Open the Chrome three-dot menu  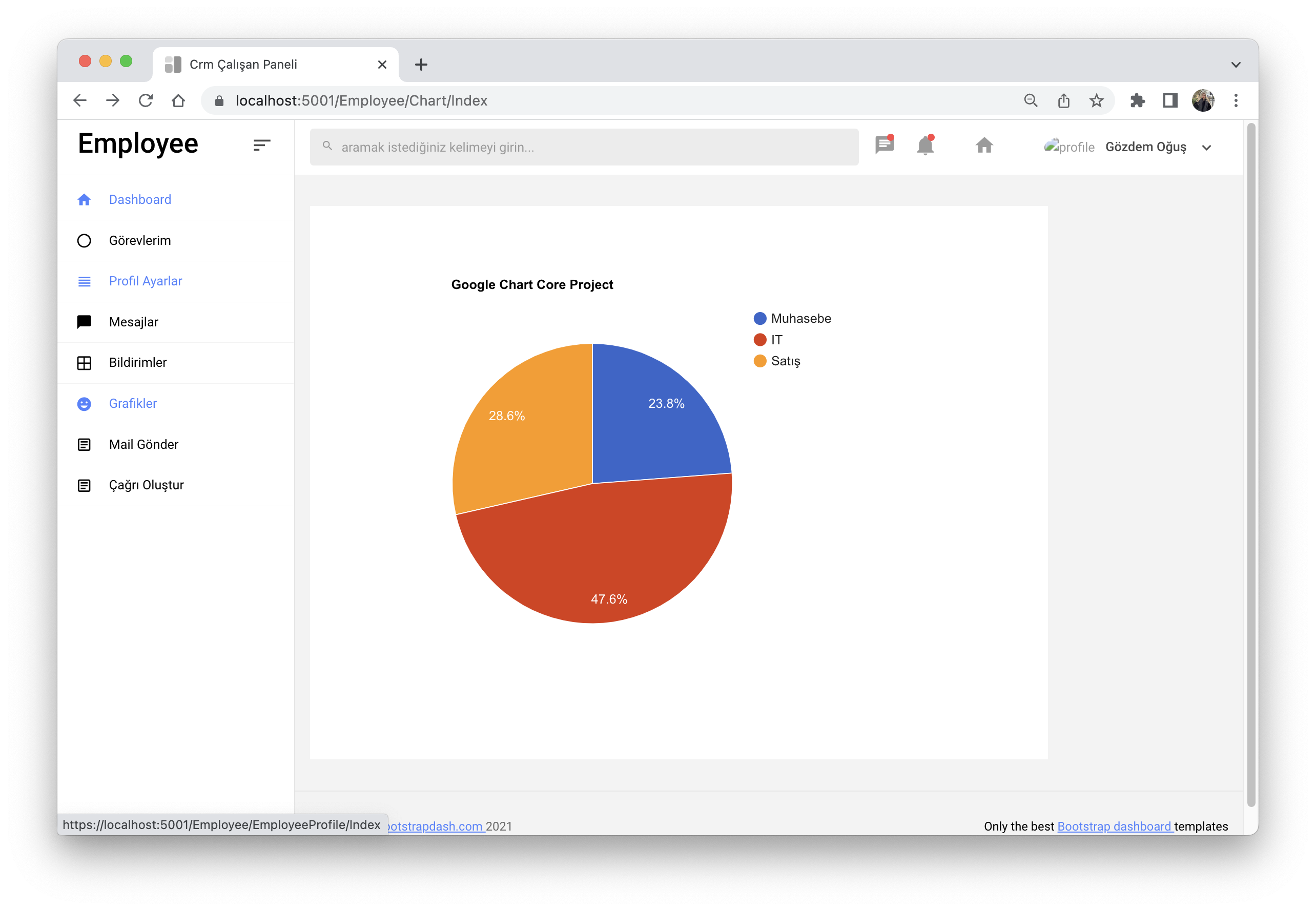1236,100
